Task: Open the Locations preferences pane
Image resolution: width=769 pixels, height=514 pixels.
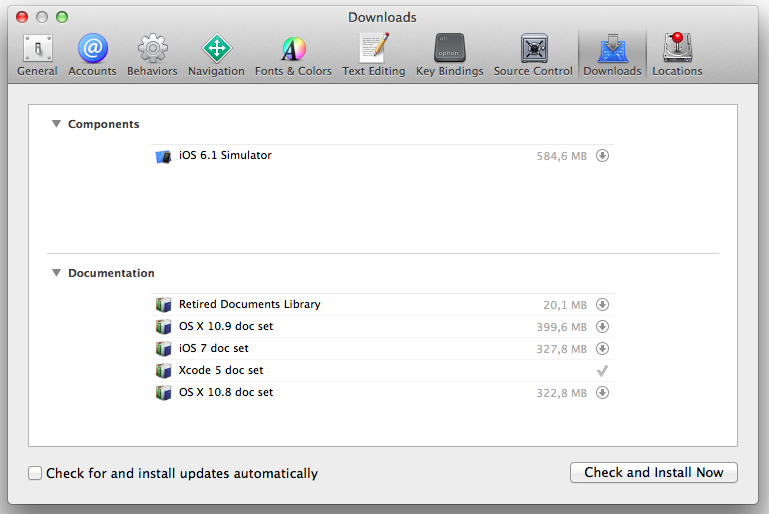Action: pos(677,55)
